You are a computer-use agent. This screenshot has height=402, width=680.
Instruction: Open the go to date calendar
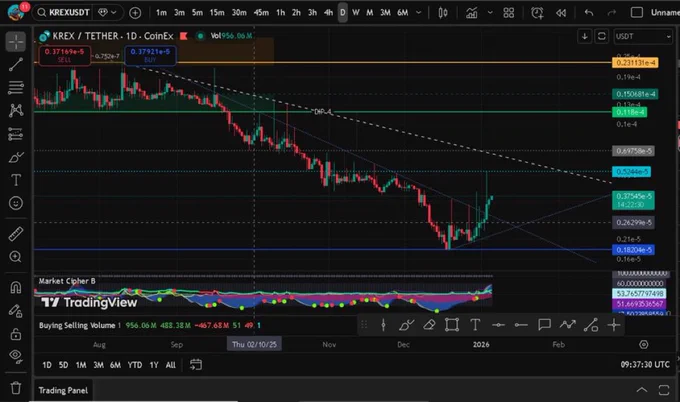(x=196, y=365)
